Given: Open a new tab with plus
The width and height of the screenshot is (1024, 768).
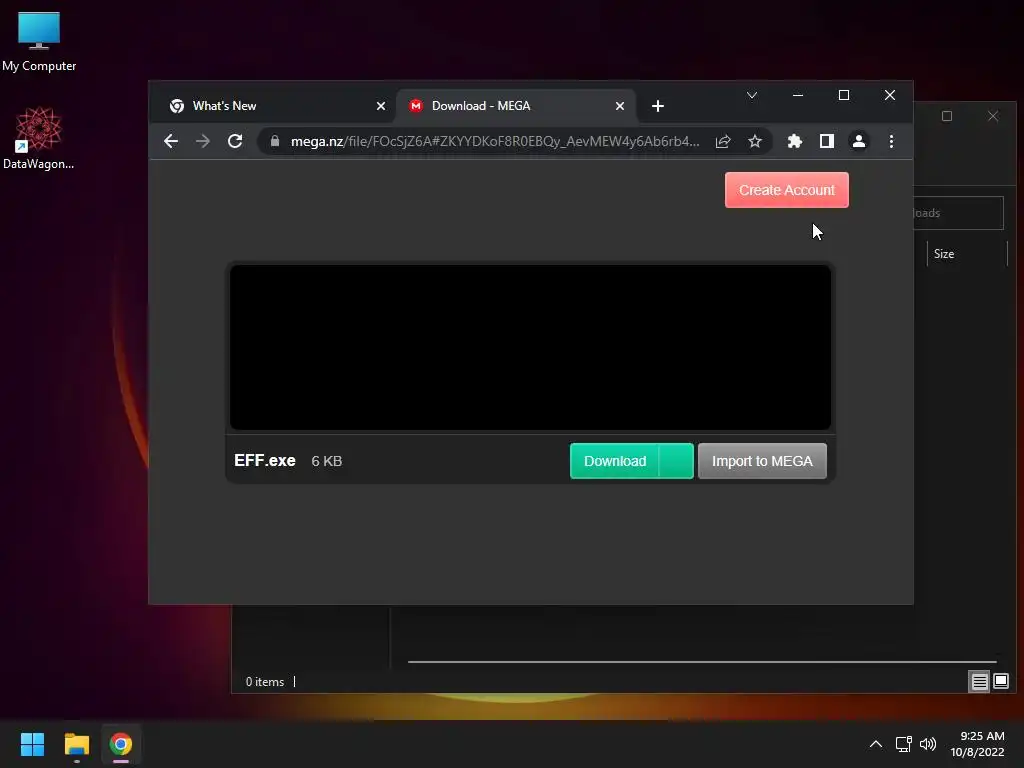Looking at the screenshot, I should [x=658, y=106].
